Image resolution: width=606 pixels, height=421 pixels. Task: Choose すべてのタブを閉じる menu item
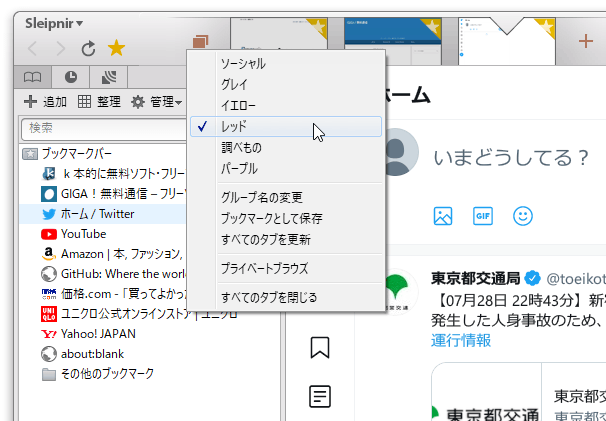286,298
